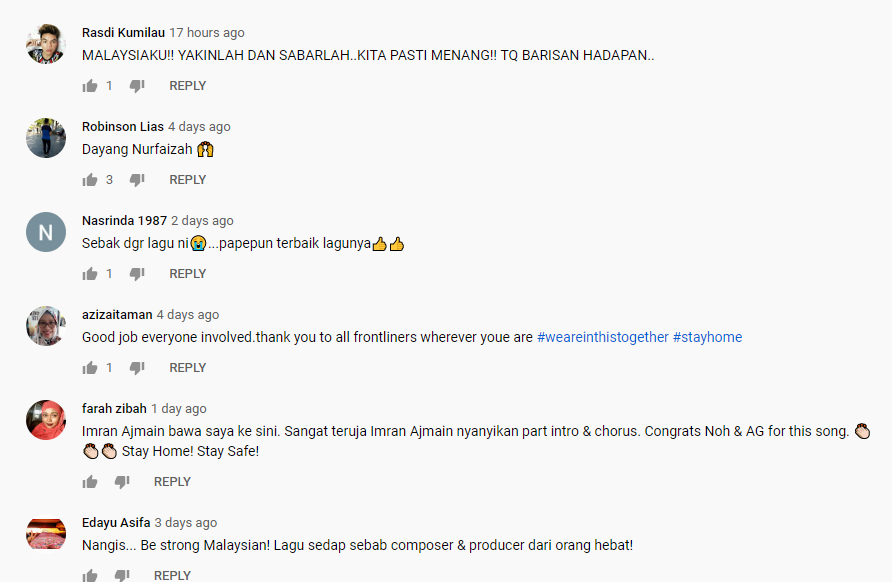Viewport: 892px width, 582px height.
Task: Open farah zibah's channel name link
Action: [x=114, y=408]
